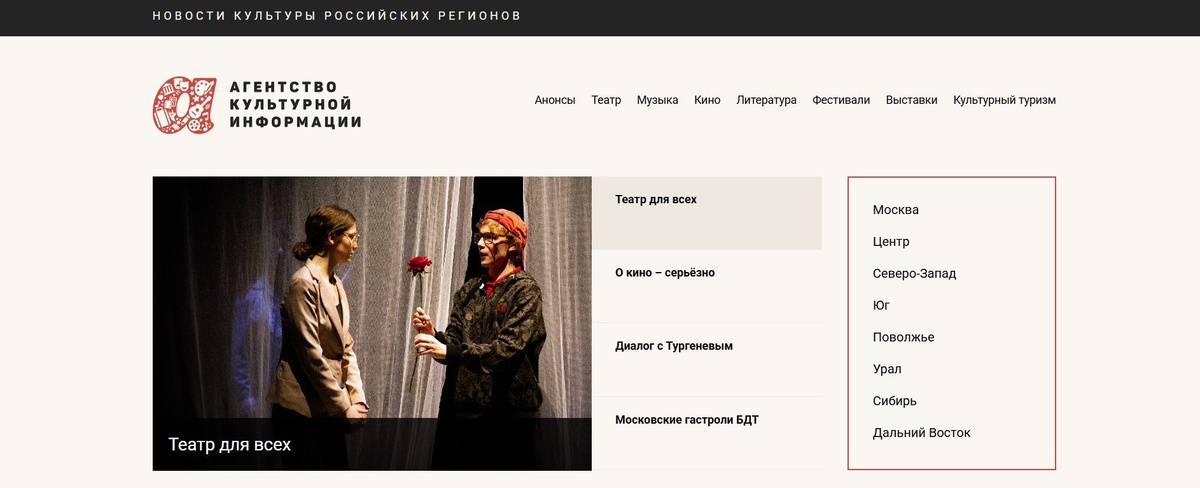The width and height of the screenshot is (1200, 488).
Task: Filter news by Сибирь region
Action: (x=894, y=401)
